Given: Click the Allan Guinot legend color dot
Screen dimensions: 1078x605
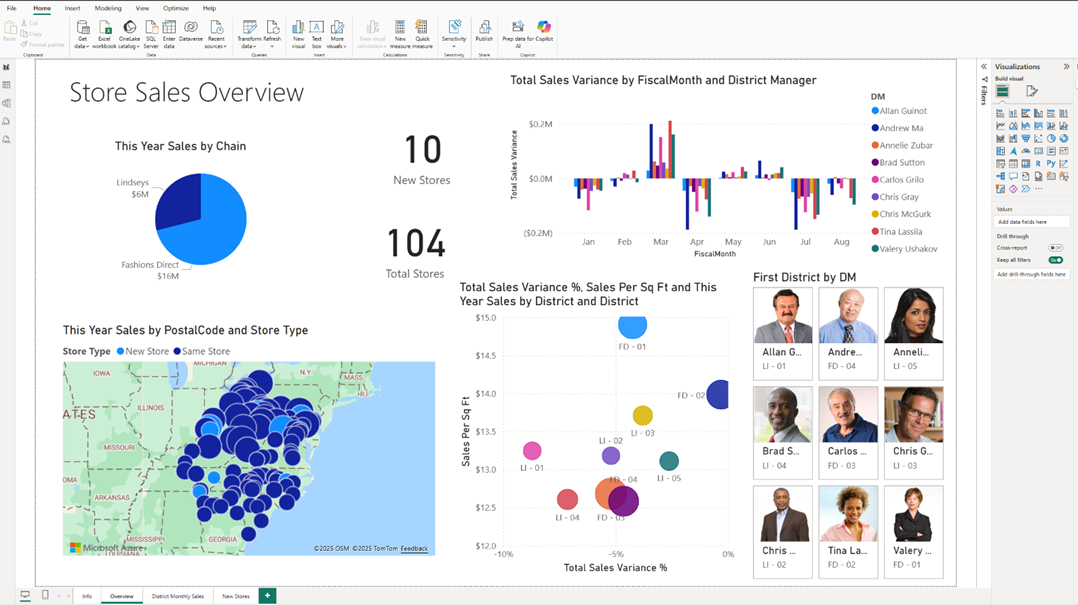Looking at the screenshot, I should (x=875, y=111).
